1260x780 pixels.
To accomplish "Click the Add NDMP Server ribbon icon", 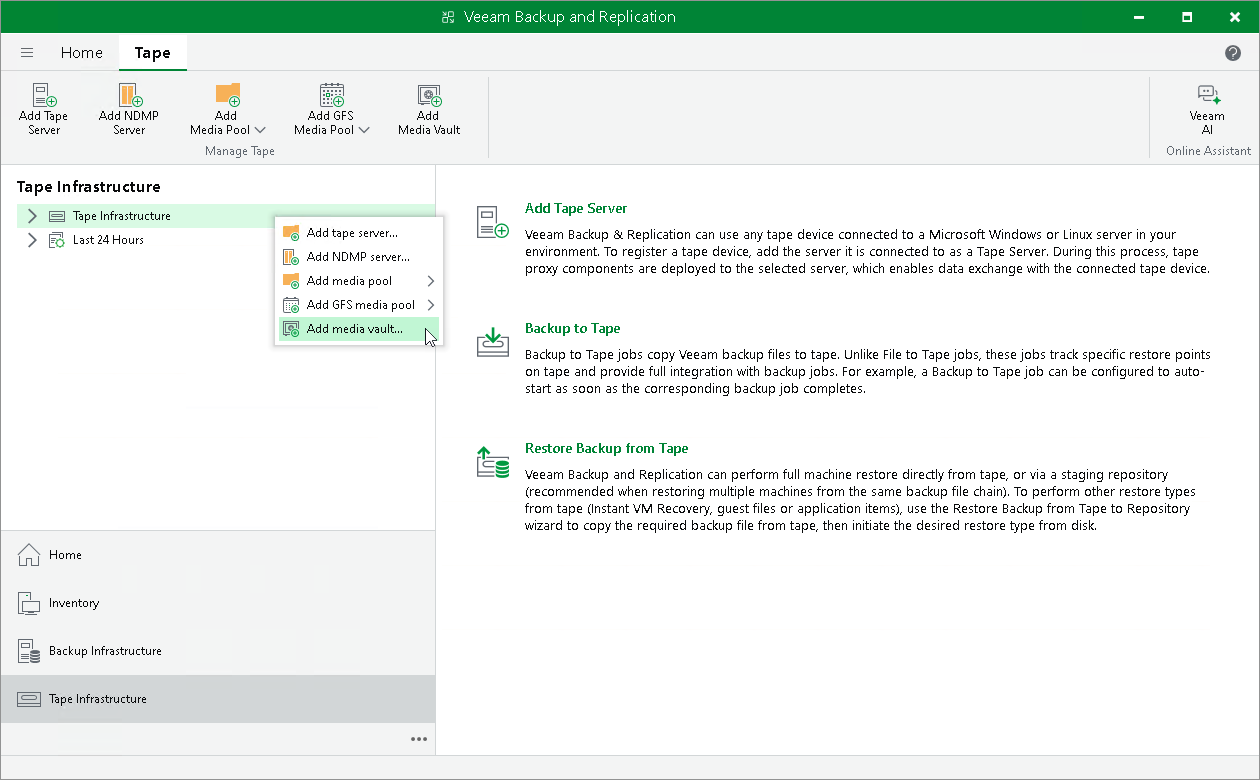I will (130, 95).
